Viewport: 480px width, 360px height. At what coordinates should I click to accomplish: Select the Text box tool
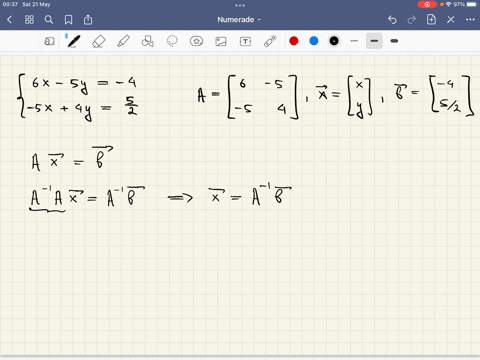[x=245, y=41]
